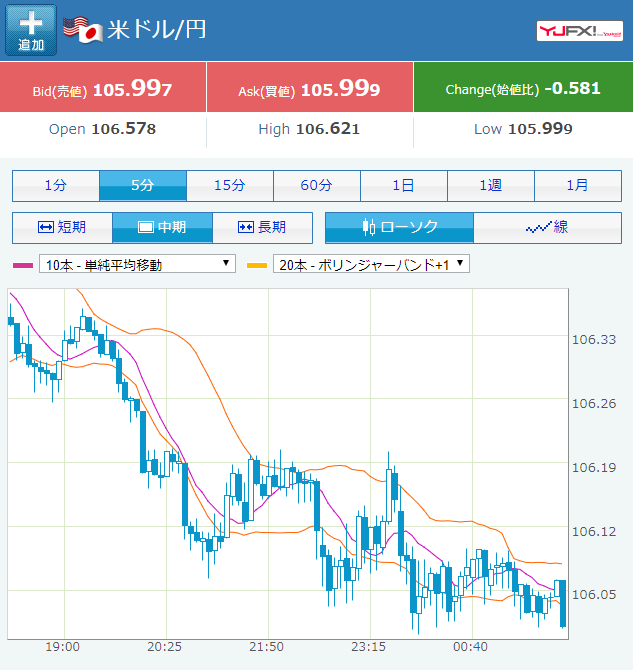Click the YJFX! logo
The width and height of the screenshot is (633, 670).
pyautogui.click(x=580, y=31)
